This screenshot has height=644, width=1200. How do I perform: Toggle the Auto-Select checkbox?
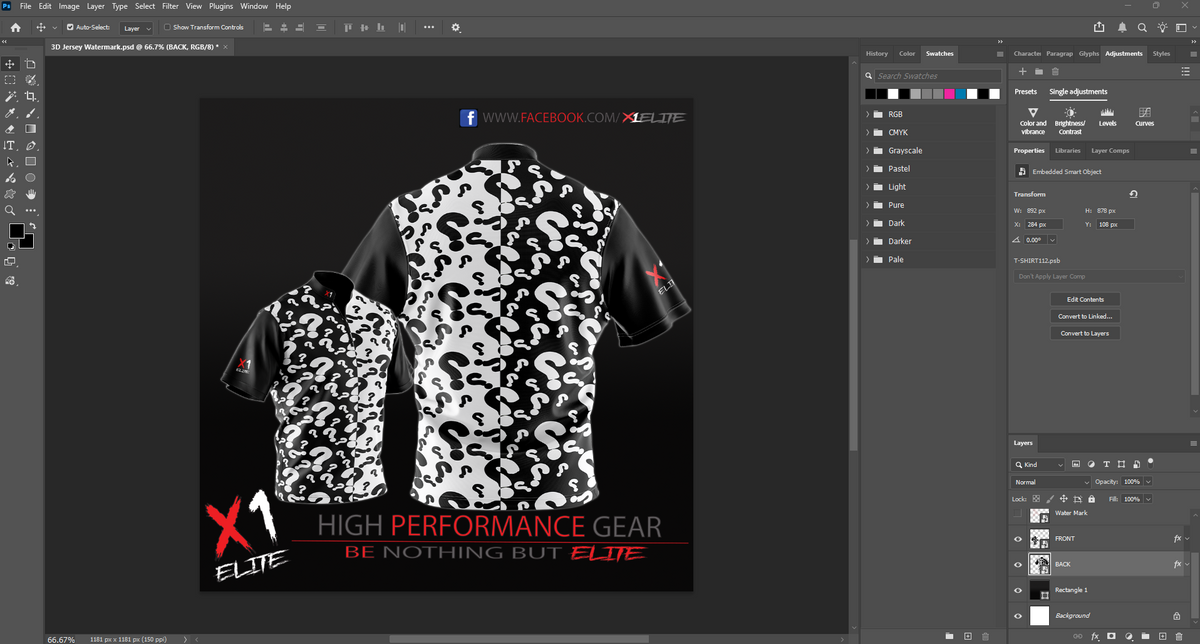(70, 28)
